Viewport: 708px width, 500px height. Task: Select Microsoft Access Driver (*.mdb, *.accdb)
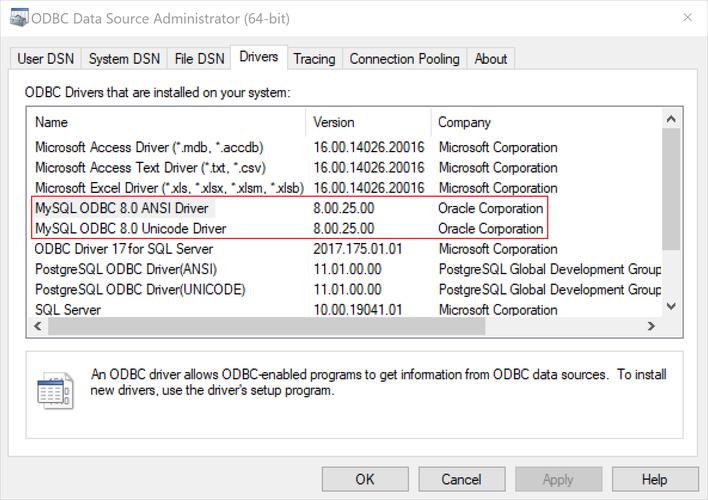[x=149, y=147]
